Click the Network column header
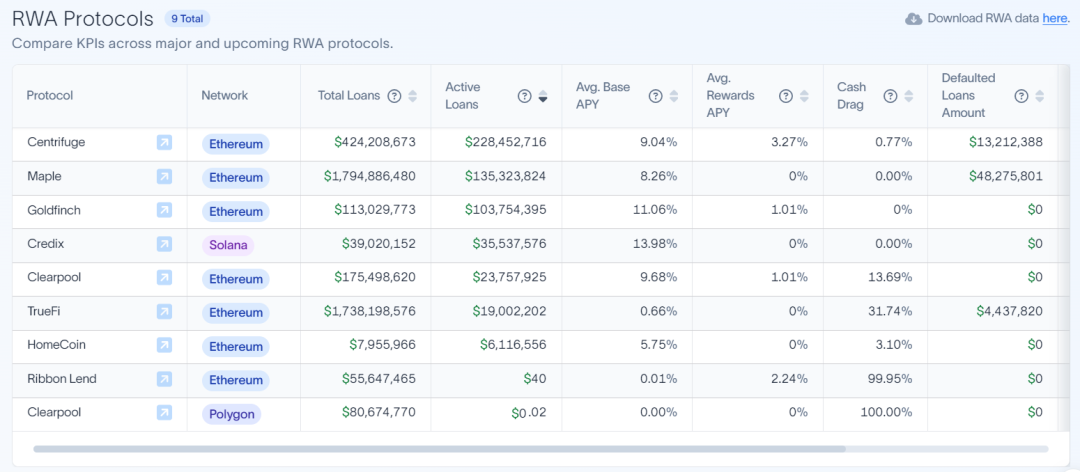The width and height of the screenshot is (1080, 472). tap(225, 96)
